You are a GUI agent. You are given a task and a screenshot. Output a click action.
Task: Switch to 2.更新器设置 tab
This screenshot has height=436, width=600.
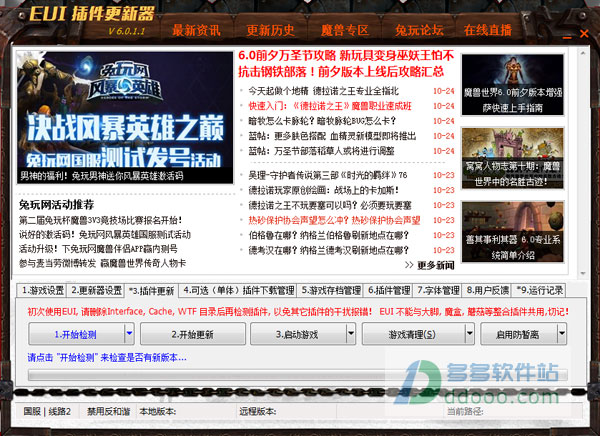[x=96, y=291]
